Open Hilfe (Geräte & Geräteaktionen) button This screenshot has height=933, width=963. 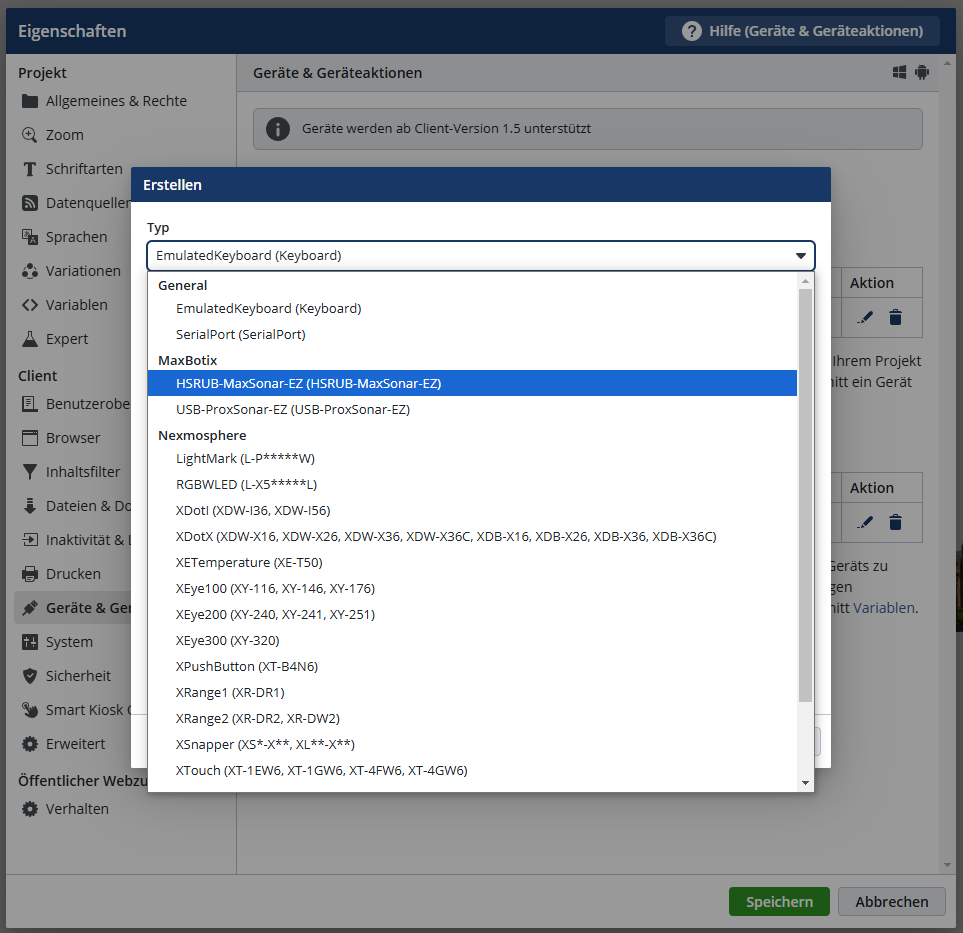[802, 31]
